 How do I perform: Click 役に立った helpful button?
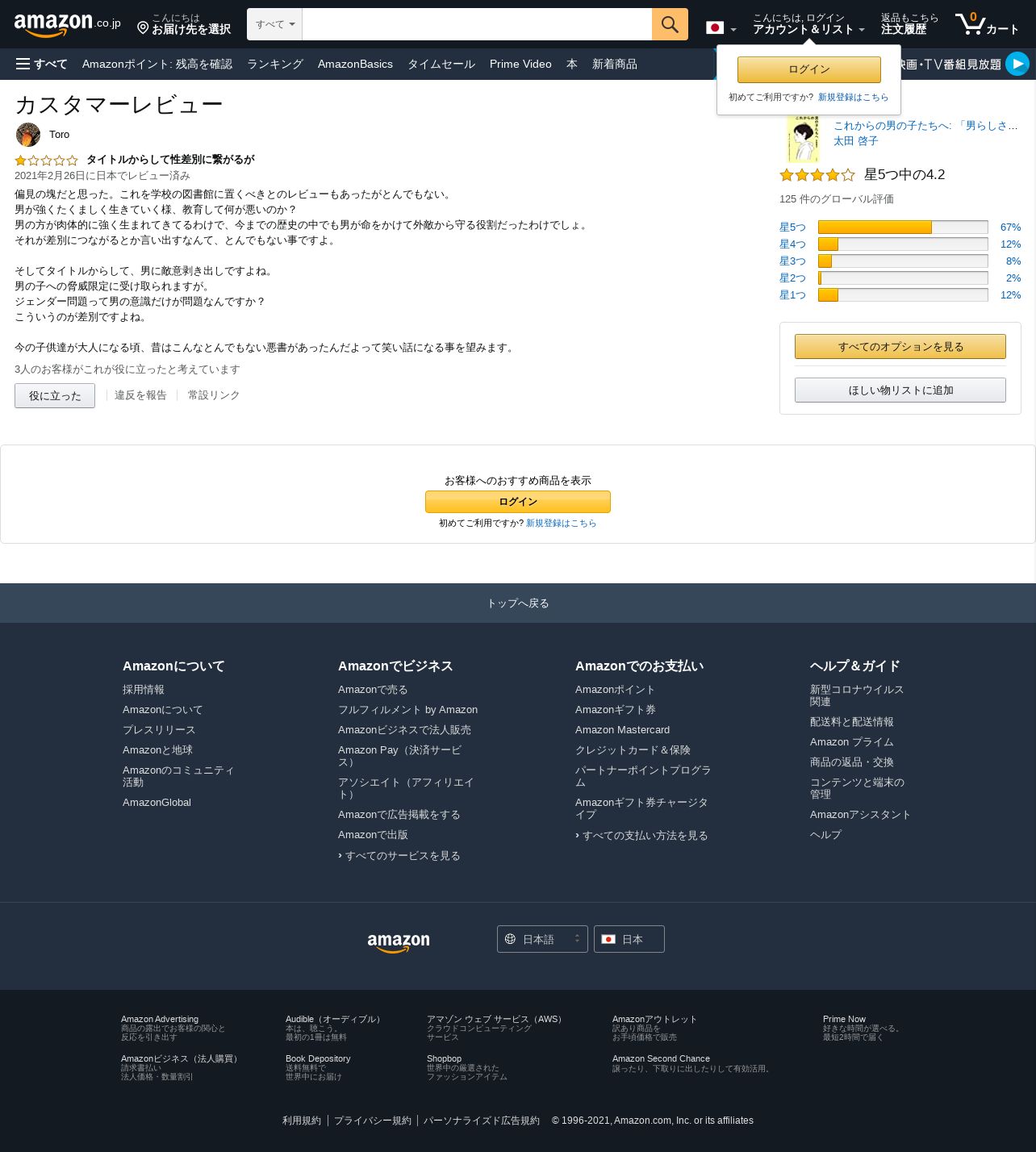pos(55,395)
